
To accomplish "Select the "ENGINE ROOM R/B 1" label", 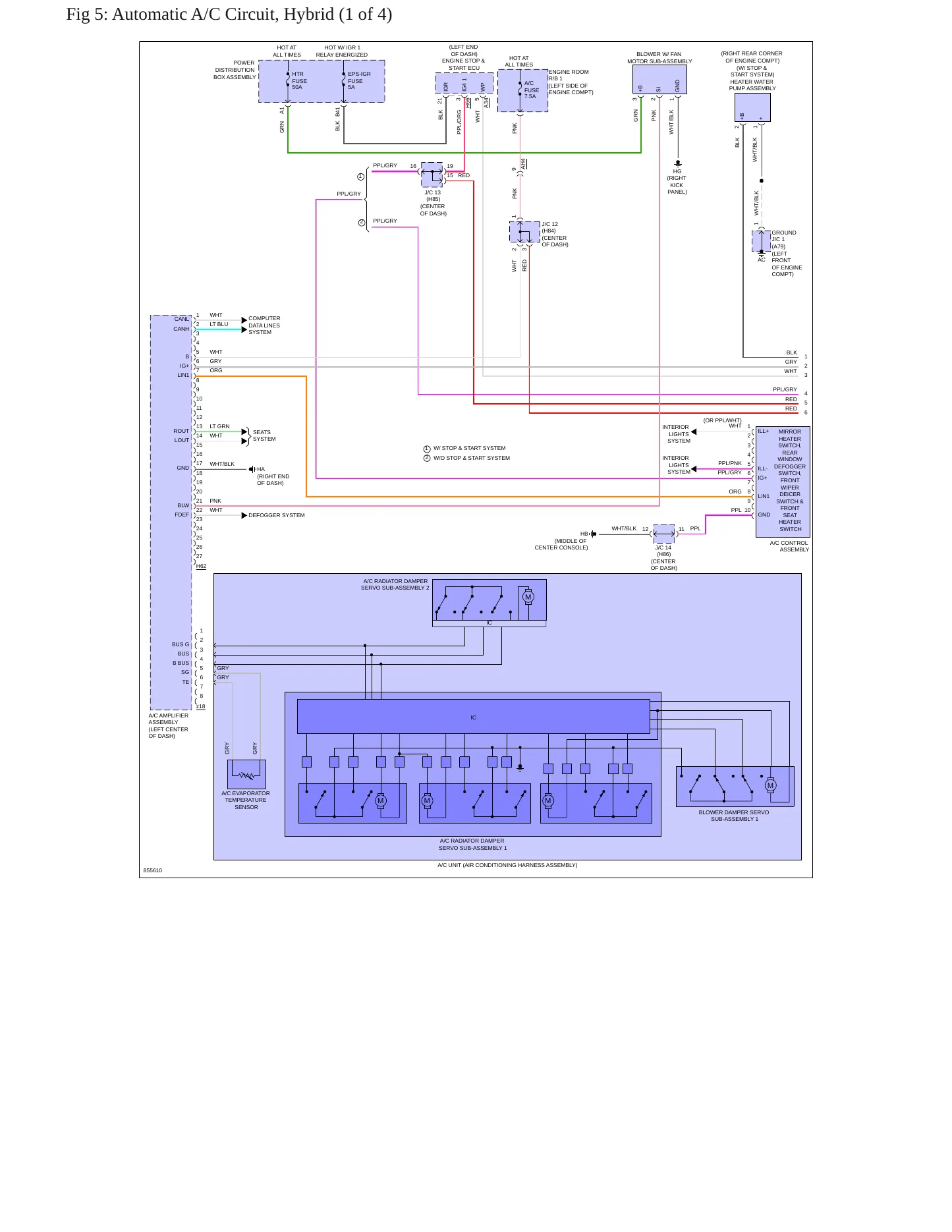I will point(569,75).
